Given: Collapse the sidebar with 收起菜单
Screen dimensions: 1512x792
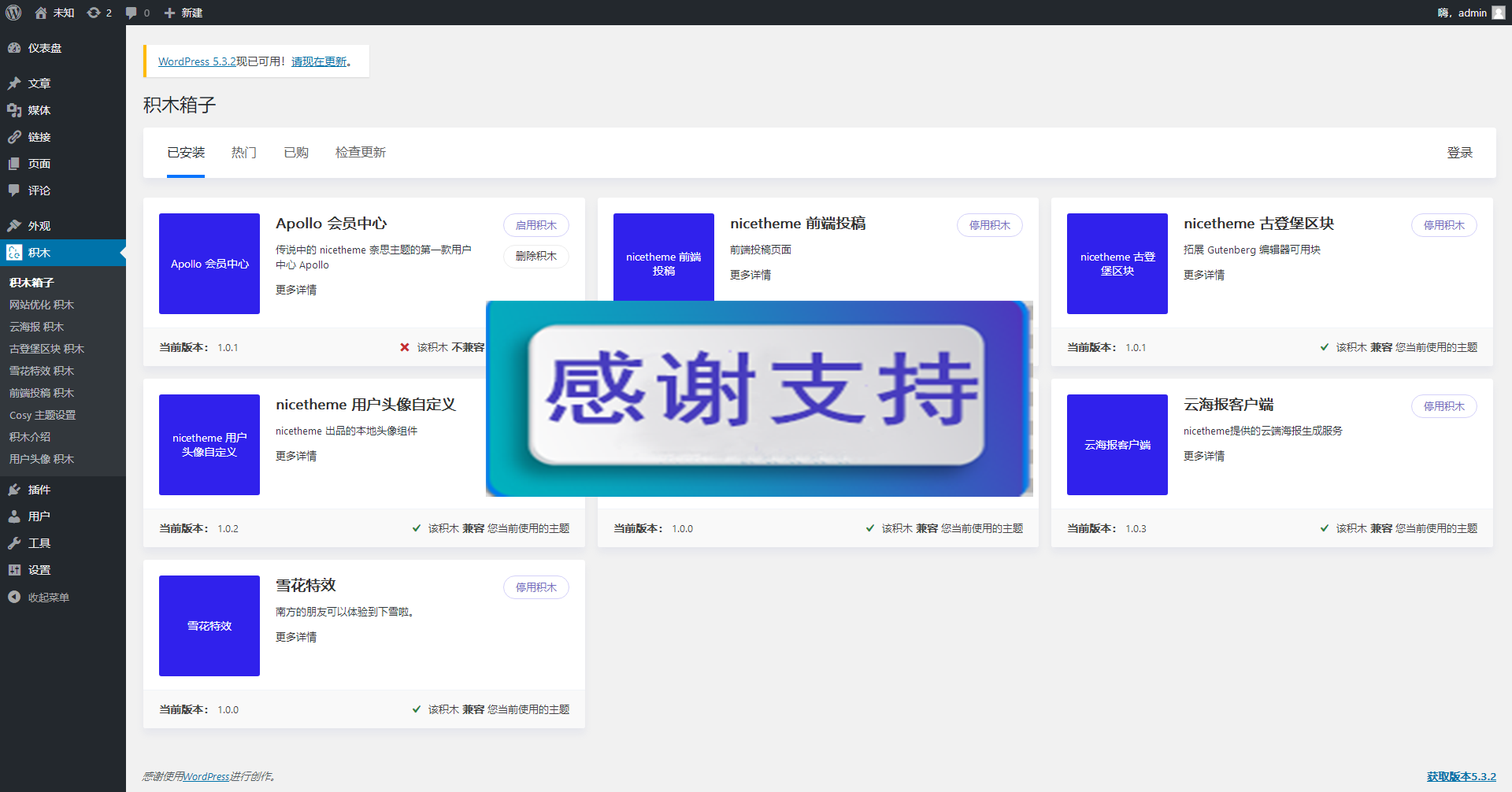Looking at the screenshot, I should point(63,598).
